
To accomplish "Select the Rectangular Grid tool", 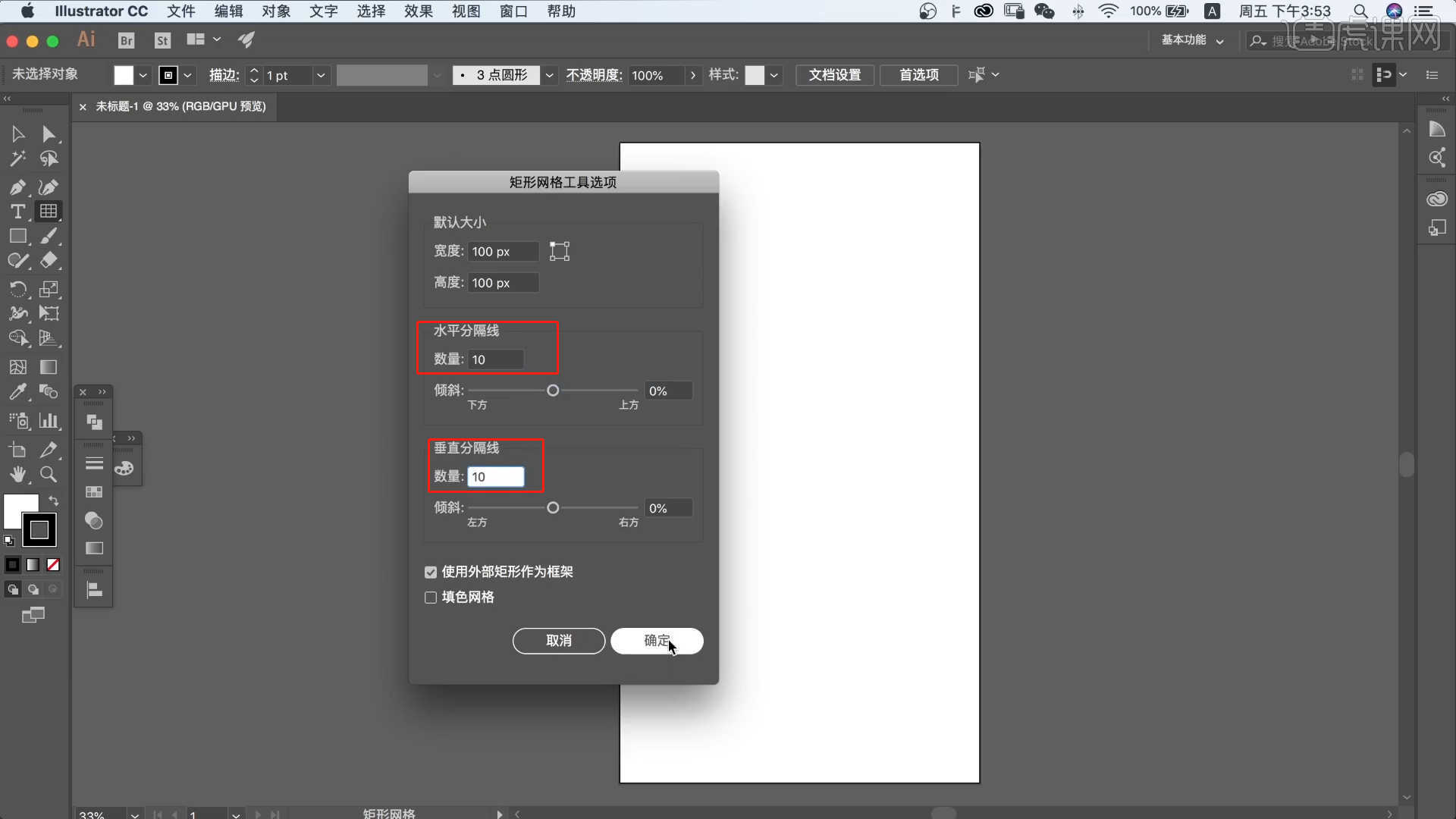I will pos(49,212).
